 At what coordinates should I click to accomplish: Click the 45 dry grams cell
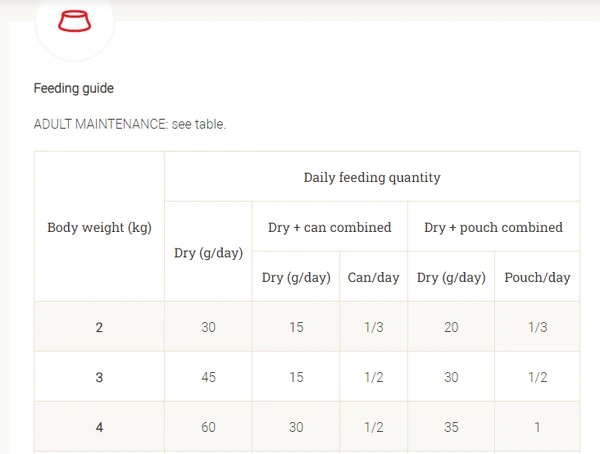click(208, 377)
